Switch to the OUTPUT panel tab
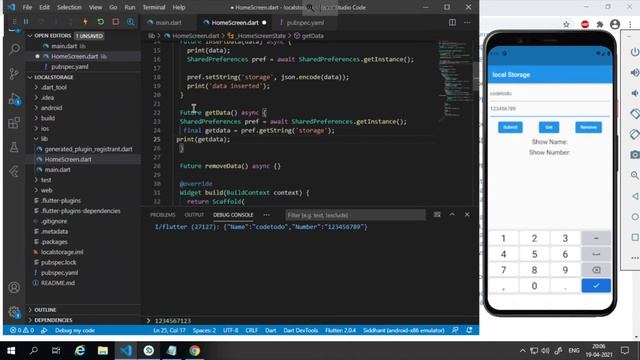Viewport: 640px width, 360px height. click(194, 215)
